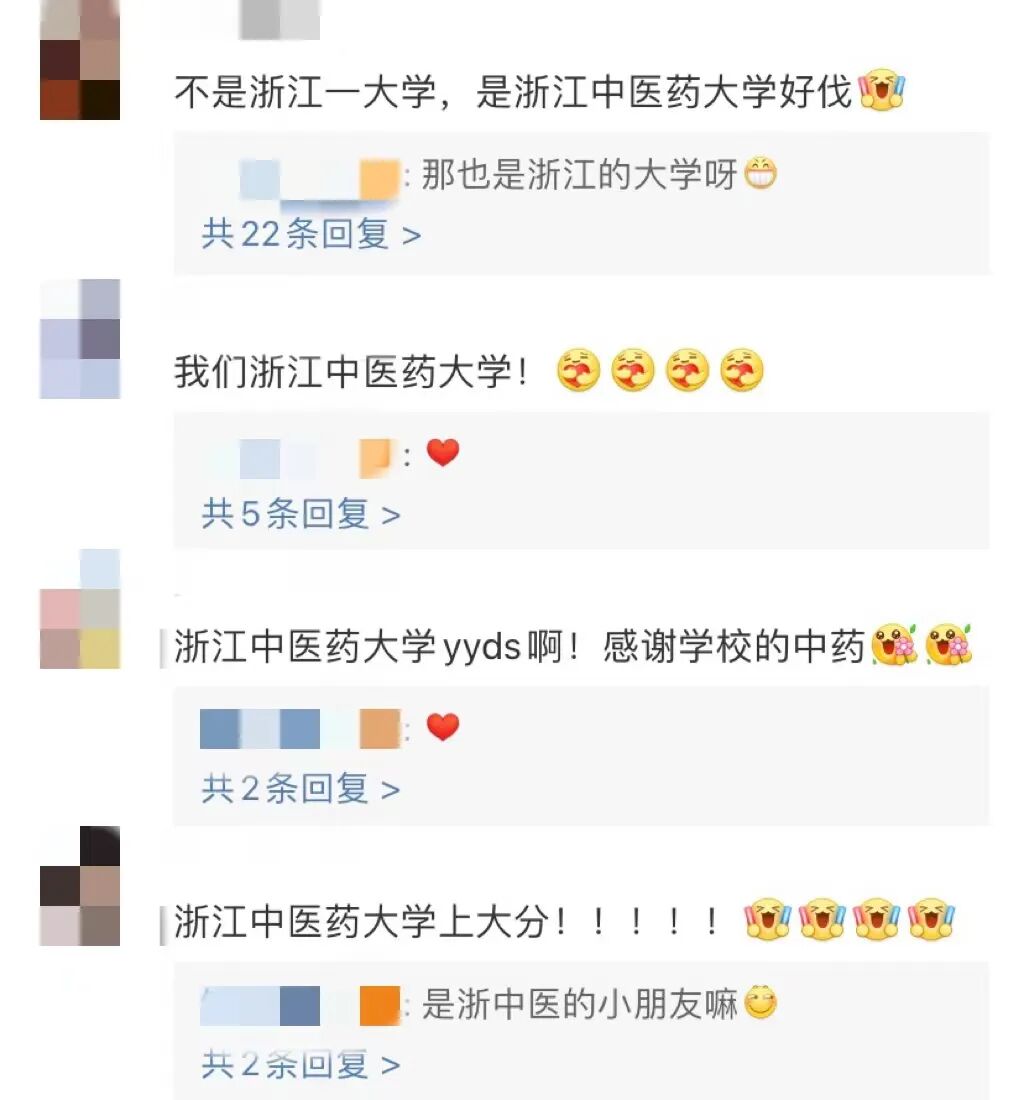Click the last hug-heart emoji in the second comment
The width and height of the screenshot is (1024, 1100).
coord(742,370)
